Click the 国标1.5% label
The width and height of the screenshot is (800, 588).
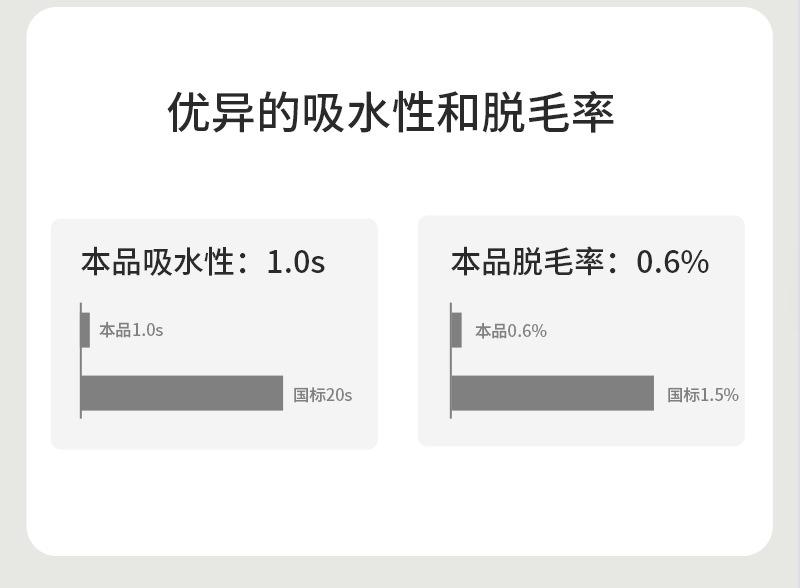(702, 395)
